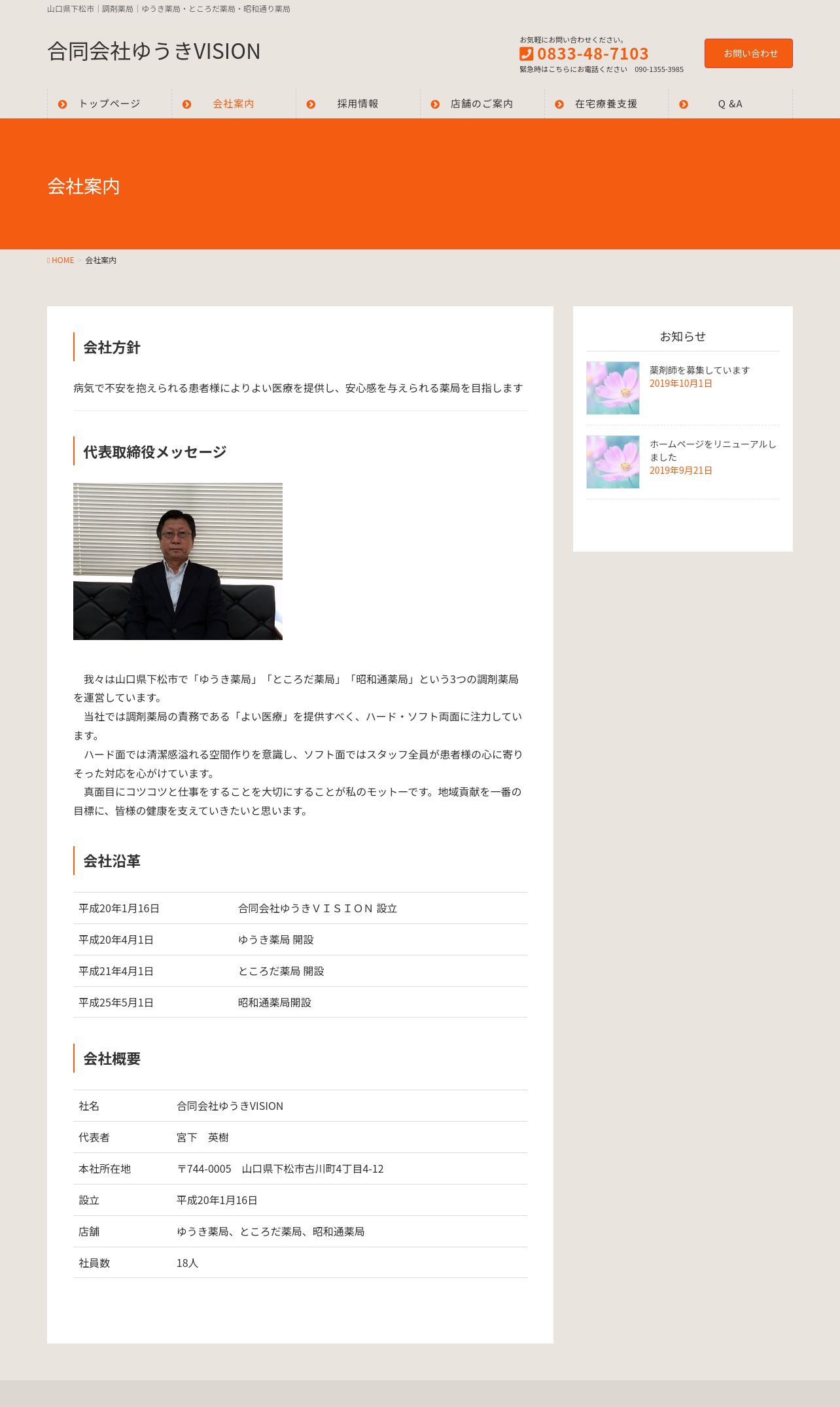
Task: Click 会社案内 in the breadcrumb
Action: point(101,260)
